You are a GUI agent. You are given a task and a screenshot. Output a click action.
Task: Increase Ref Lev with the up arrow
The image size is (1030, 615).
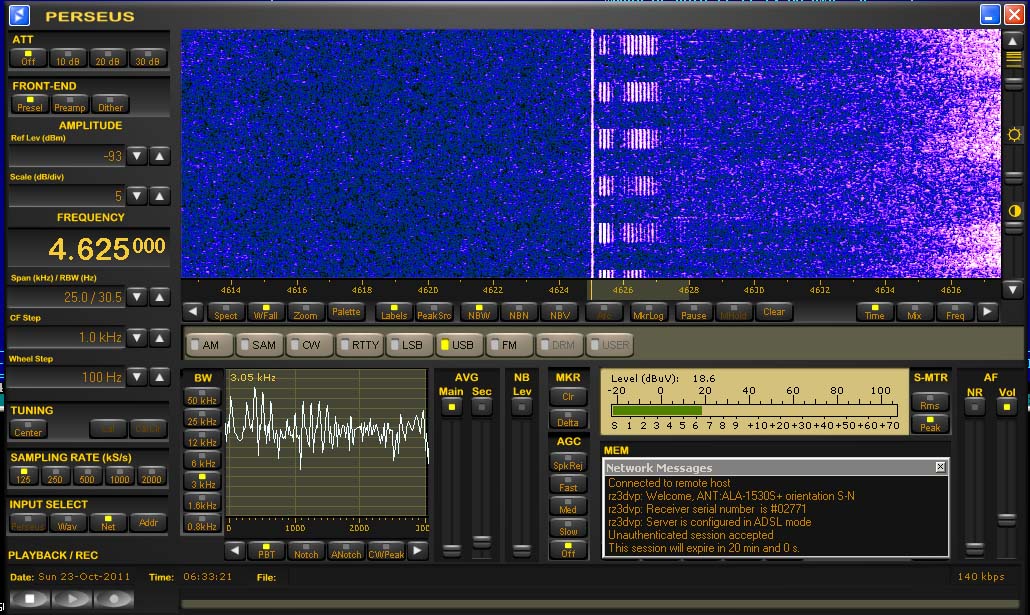[x=160, y=156]
